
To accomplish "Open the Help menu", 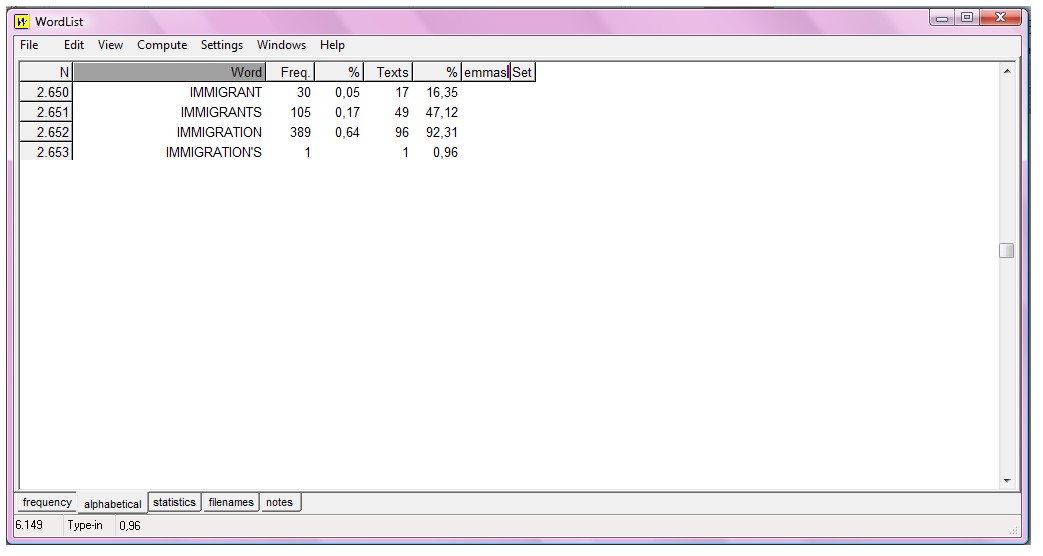I will point(332,45).
